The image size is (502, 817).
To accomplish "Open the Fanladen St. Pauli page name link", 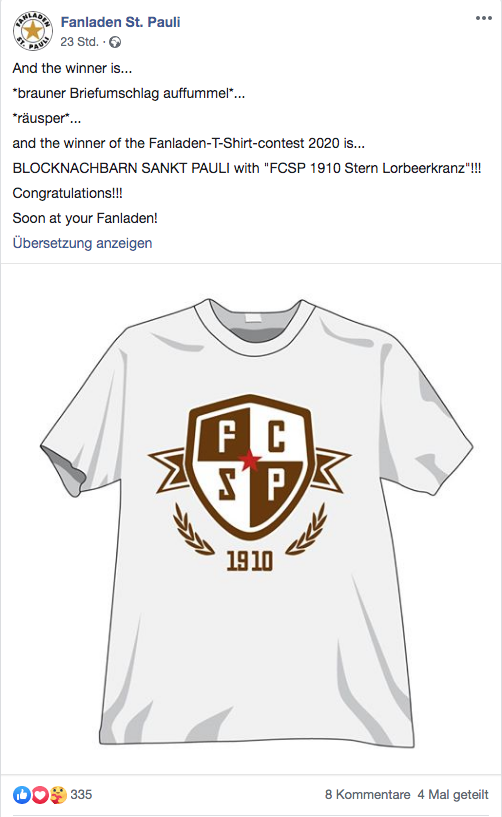I will coord(120,22).
